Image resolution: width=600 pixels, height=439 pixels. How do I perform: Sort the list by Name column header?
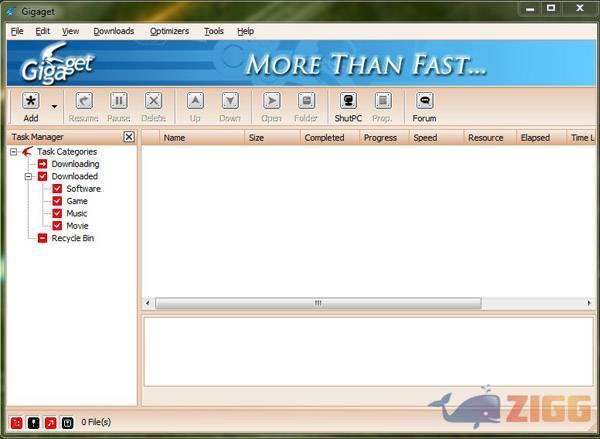[175, 137]
